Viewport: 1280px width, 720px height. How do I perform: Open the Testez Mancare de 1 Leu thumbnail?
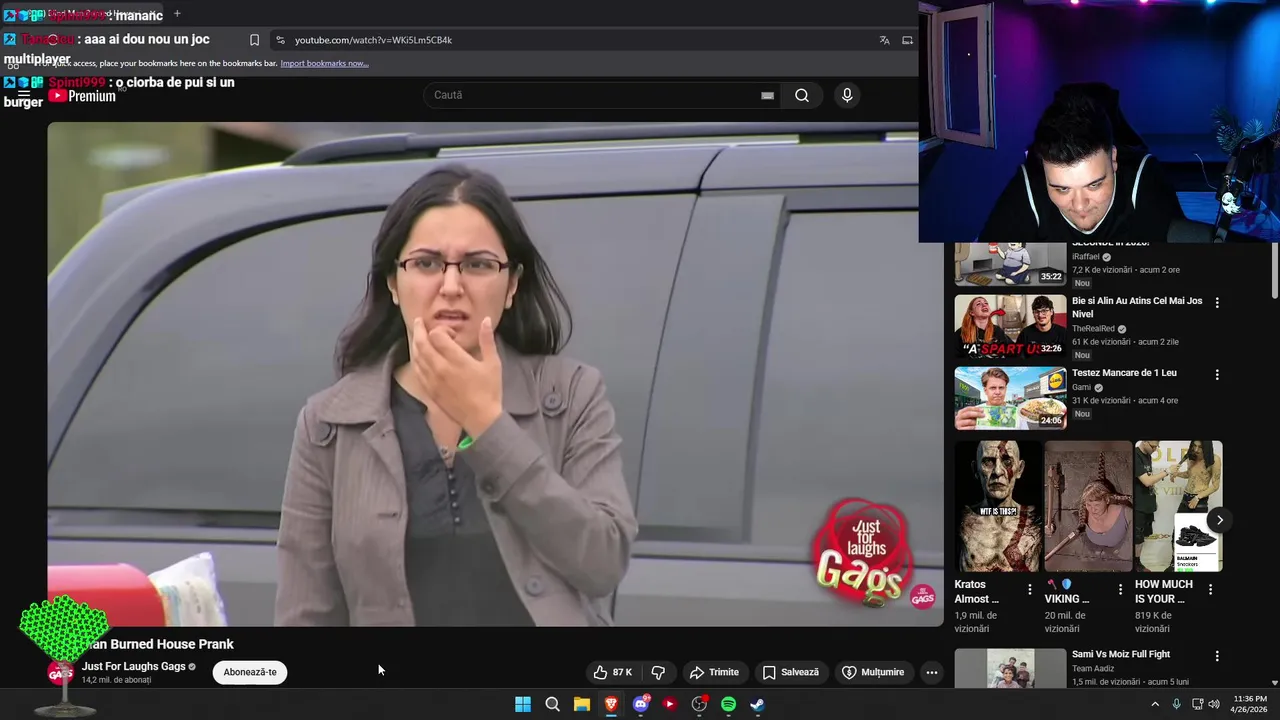1010,398
